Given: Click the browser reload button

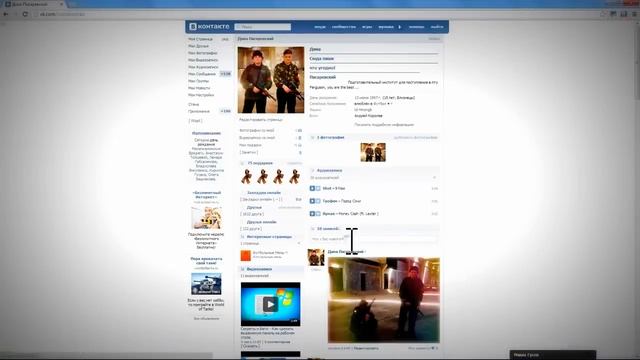Looking at the screenshot, I should click(x=25, y=14).
